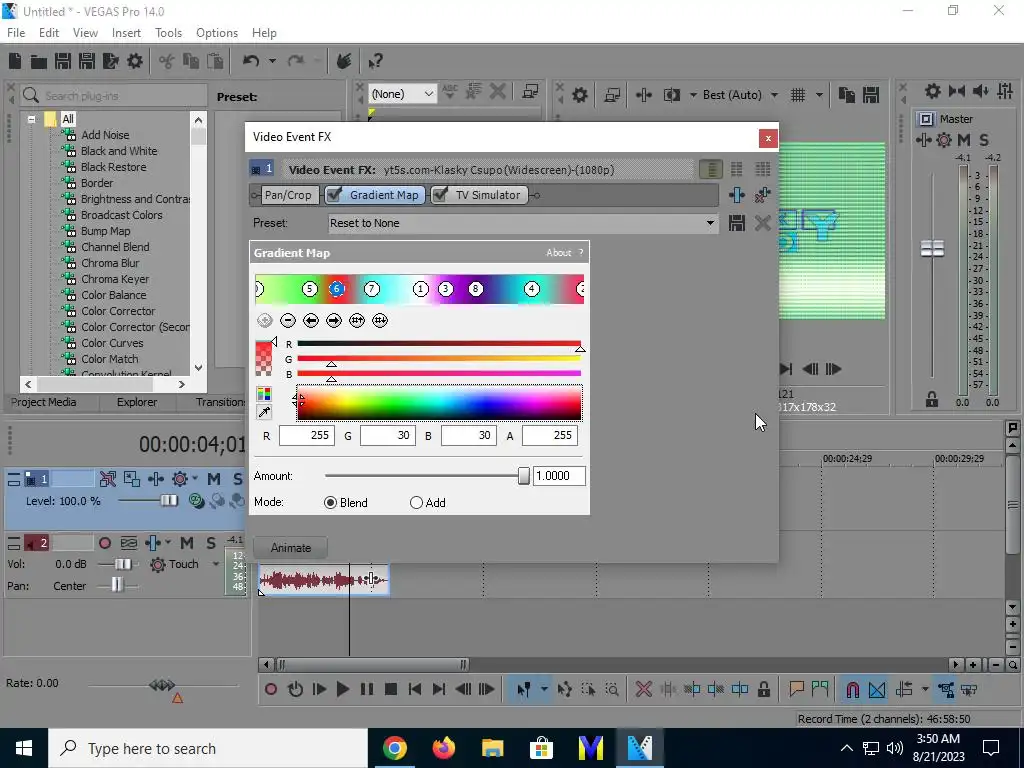Switch to the Project Media tab

pyautogui.click(x=44, y=402)
